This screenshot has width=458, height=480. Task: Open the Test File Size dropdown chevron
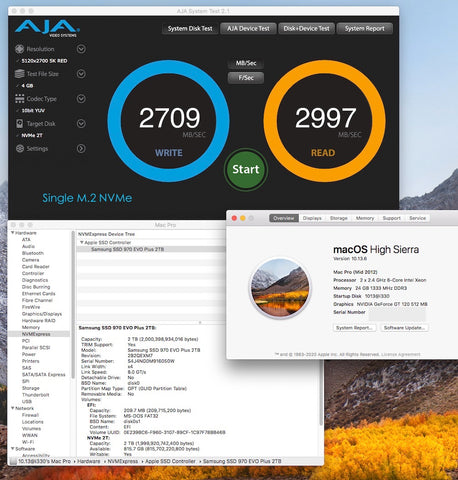[81, 74]
